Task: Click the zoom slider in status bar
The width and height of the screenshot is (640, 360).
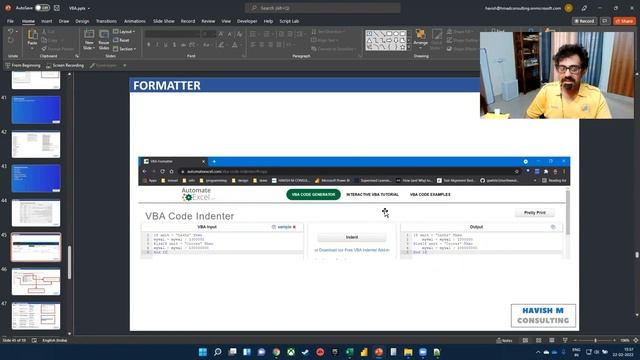Action: [x=595, y=340]
